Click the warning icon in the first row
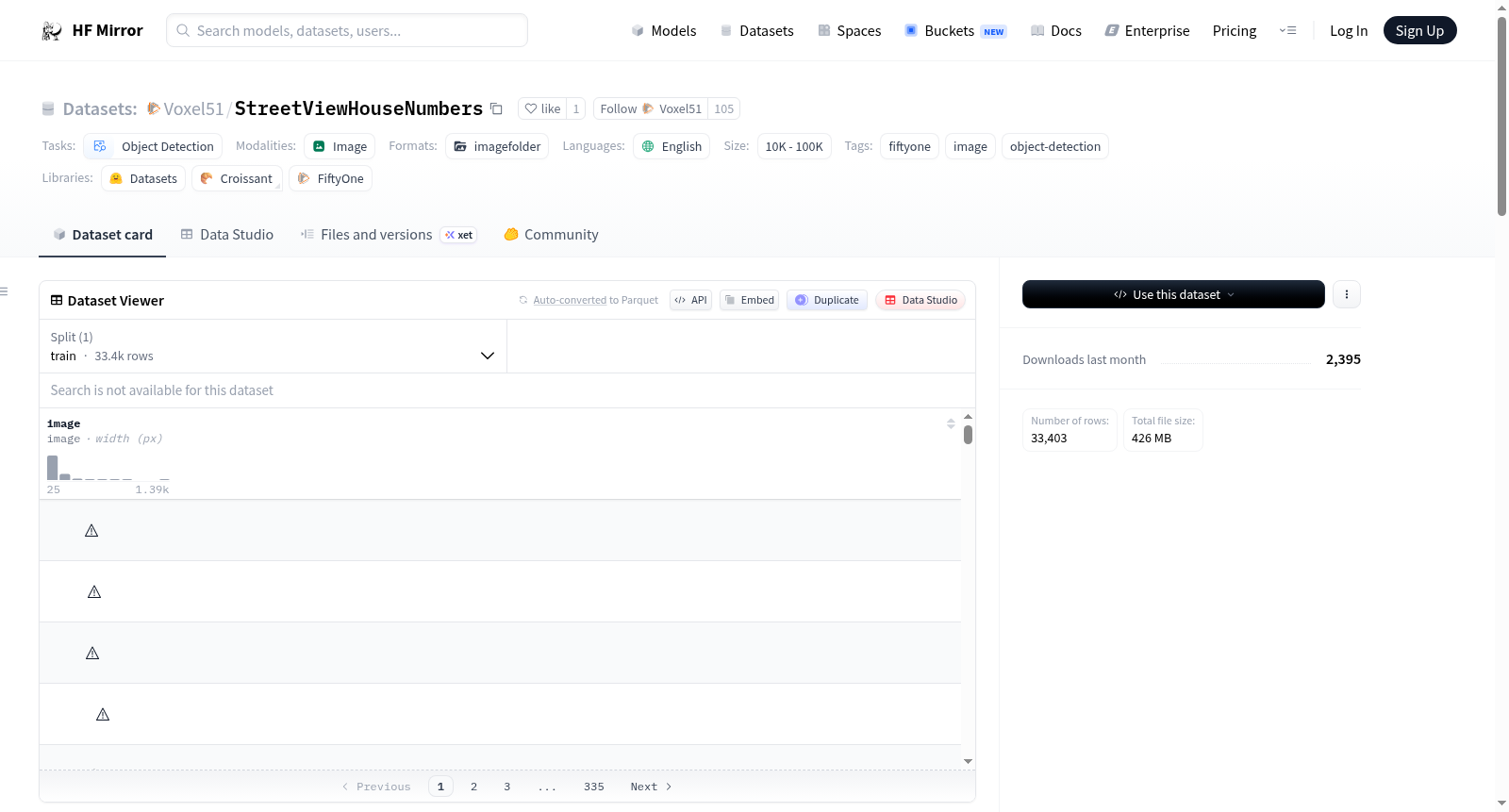The width and height of the screenshot is (1509, 812). click(91, 531)
